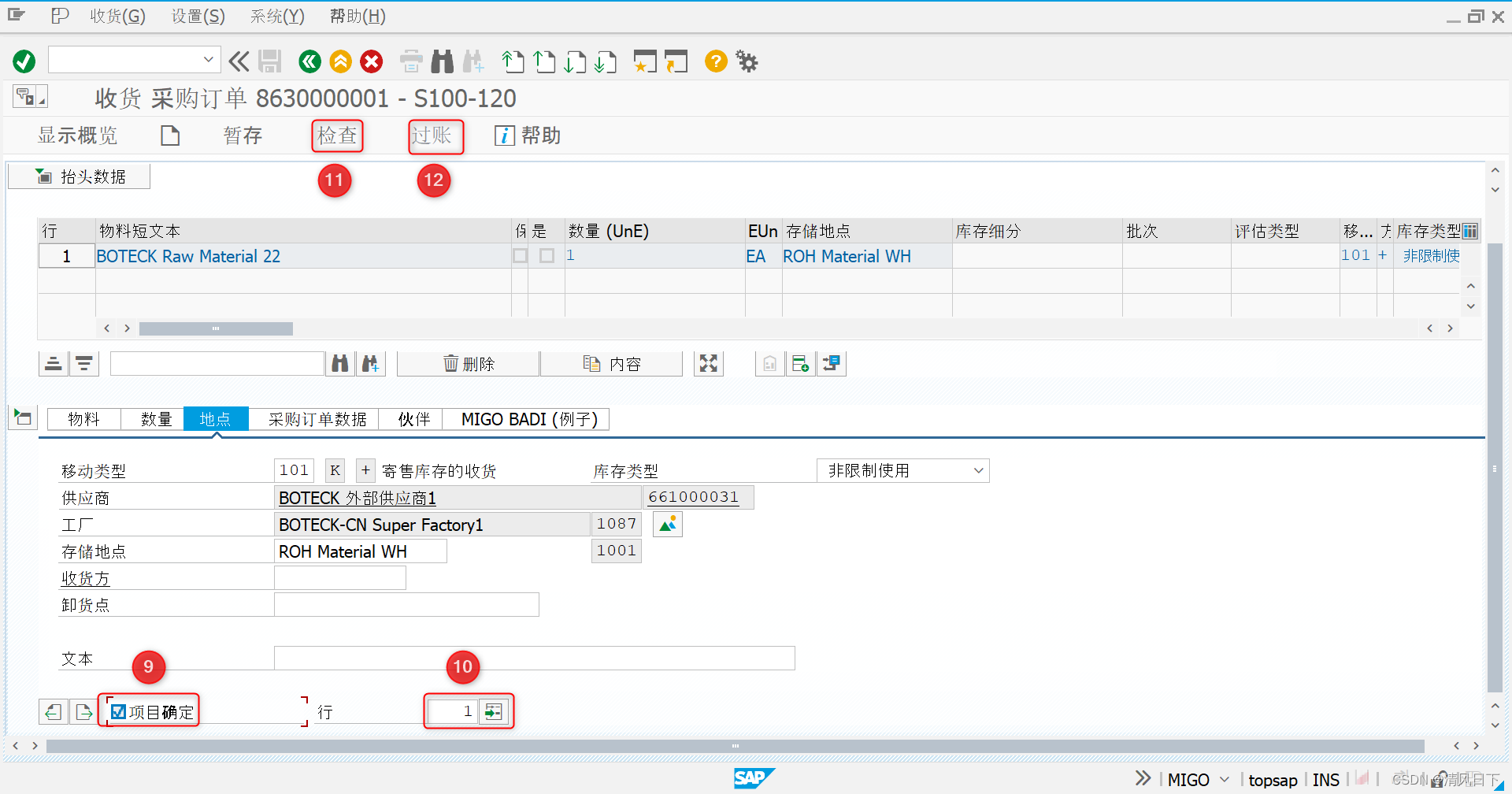
Task: Click the green Enter checkmark icon
Action: point(24,61)
